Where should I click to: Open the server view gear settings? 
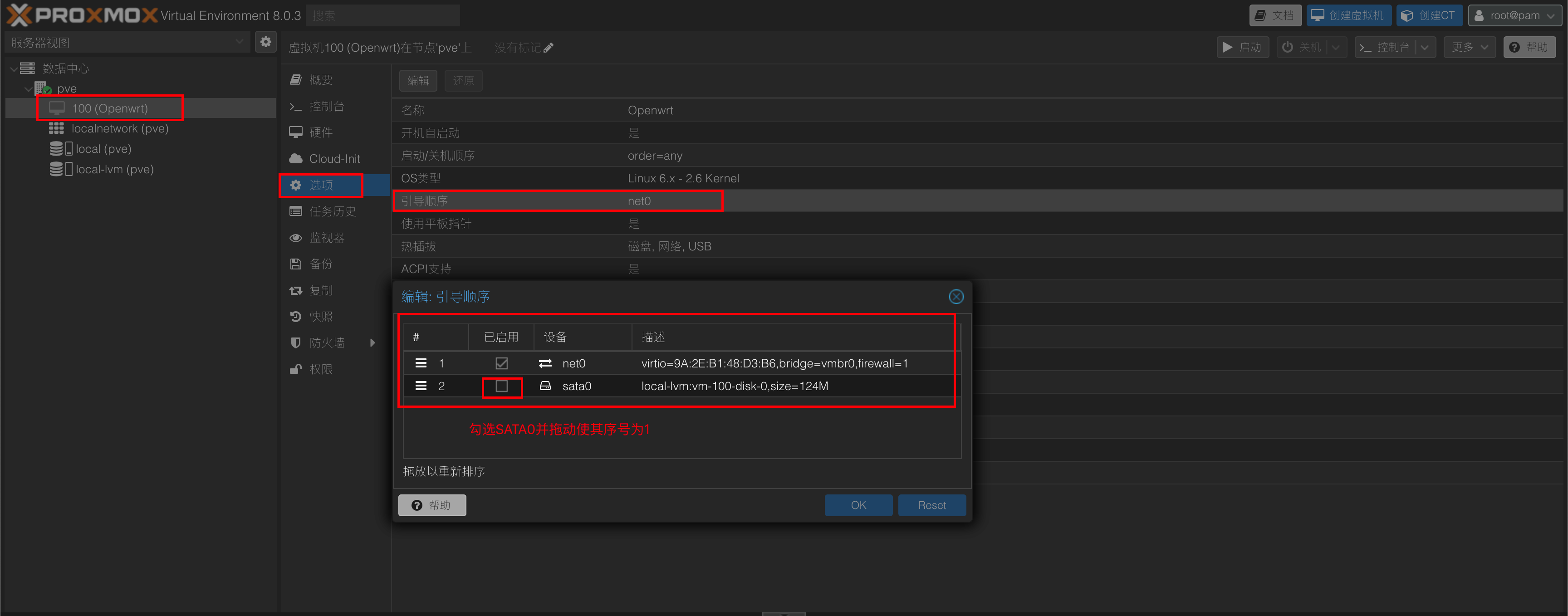tap(265, 42)
